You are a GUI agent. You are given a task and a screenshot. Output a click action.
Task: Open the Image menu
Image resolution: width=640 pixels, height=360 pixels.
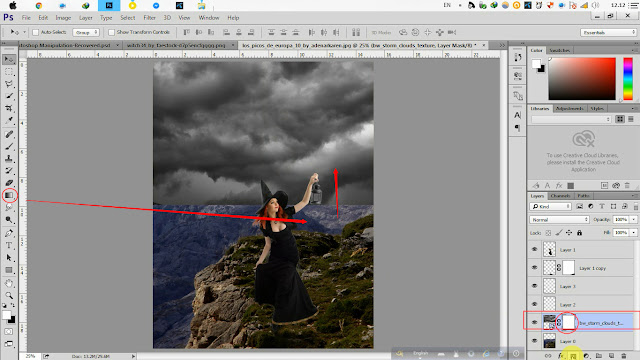pyautogui.click(x=63, y=18)
